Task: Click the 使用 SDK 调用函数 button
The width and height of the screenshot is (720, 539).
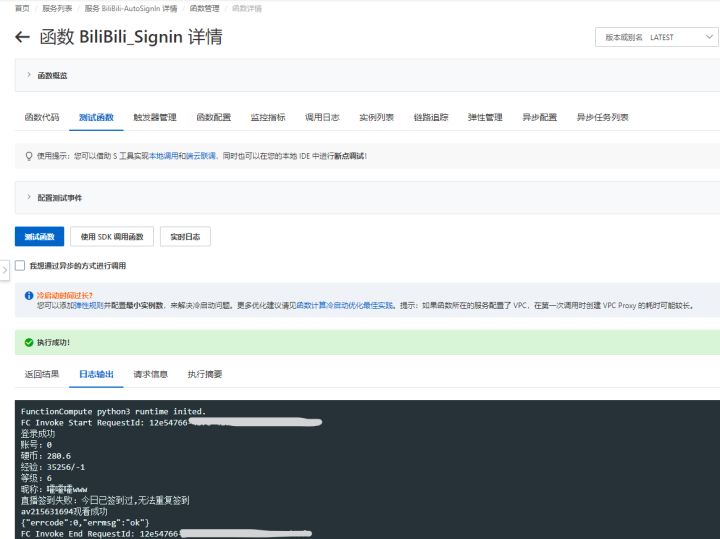Action: point(112,236)
